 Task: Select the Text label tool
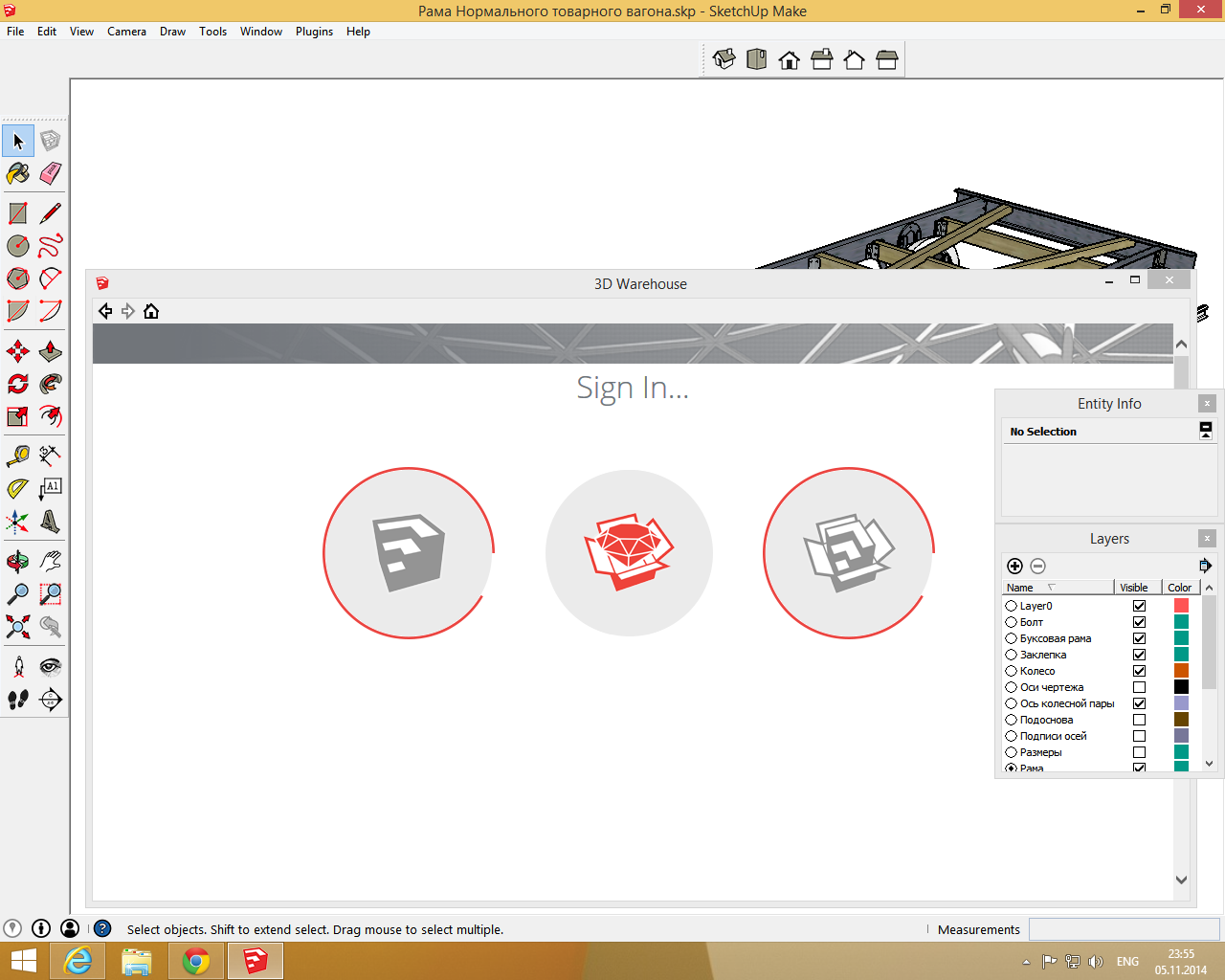pos(51,489)
